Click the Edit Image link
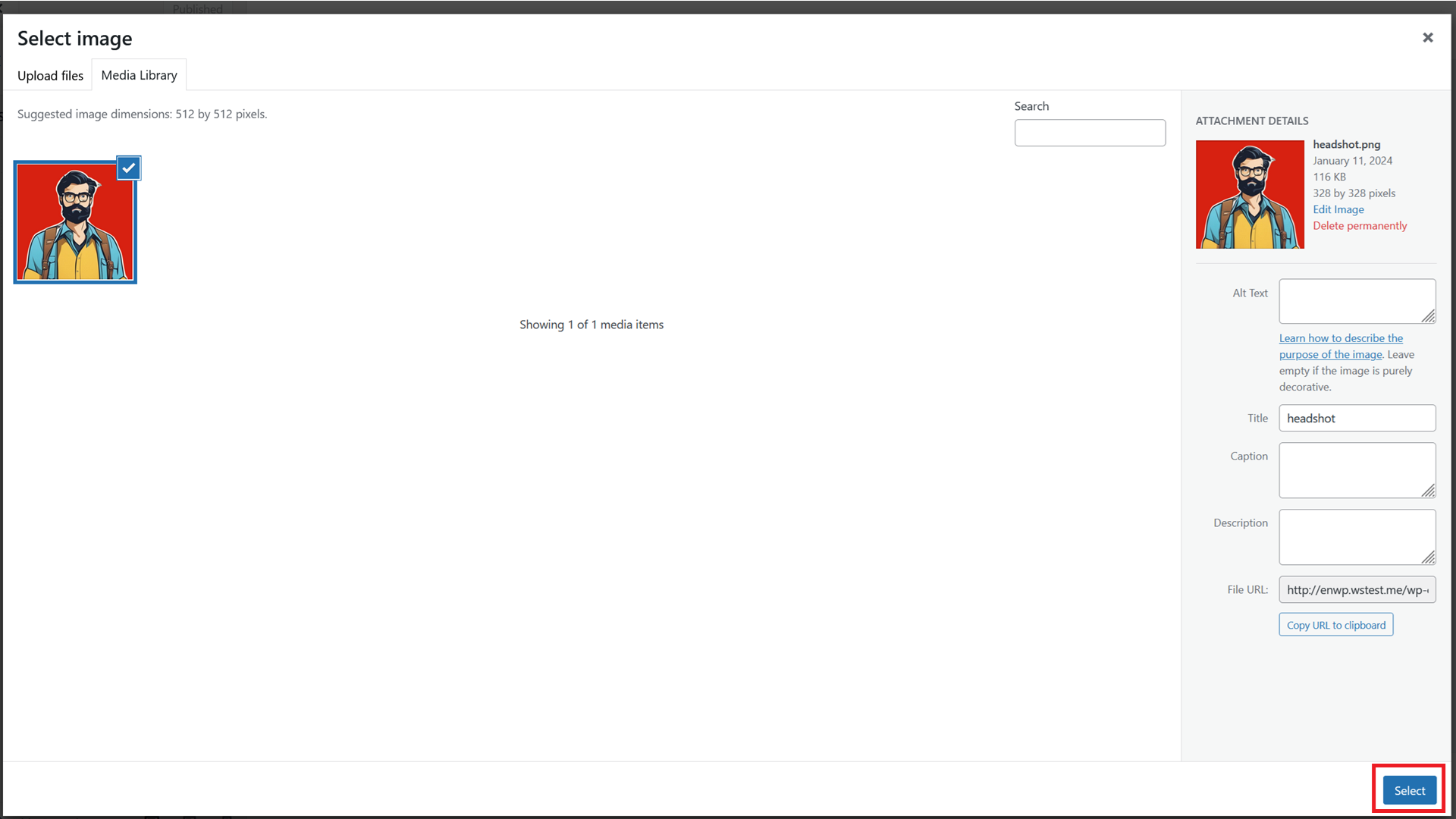 pyautogui.click(x=1338, y=209)
